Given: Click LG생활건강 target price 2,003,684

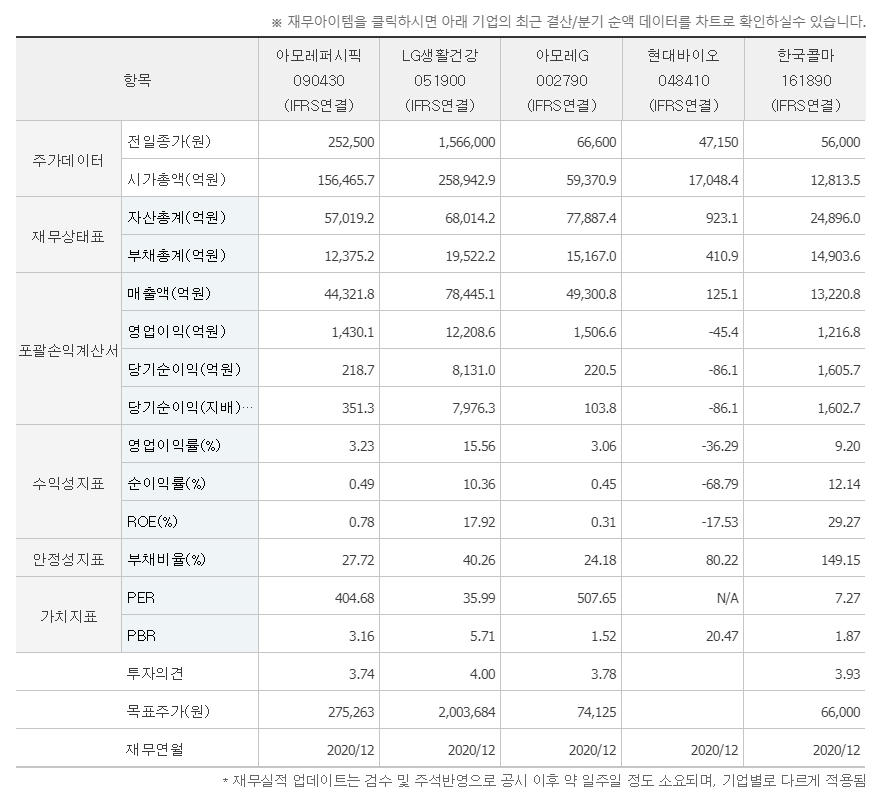Looking at the screenshot, I should 467,712.
